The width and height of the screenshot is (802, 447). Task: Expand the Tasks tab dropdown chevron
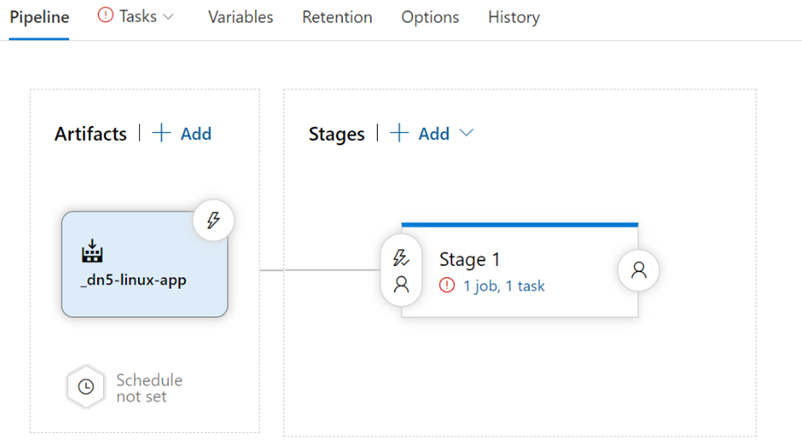tap(168, 17)
